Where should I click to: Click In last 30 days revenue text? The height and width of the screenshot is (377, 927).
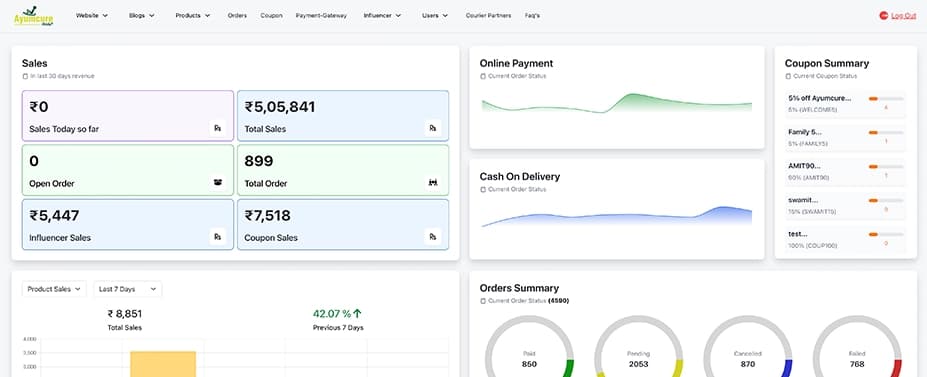click(63, 76)
